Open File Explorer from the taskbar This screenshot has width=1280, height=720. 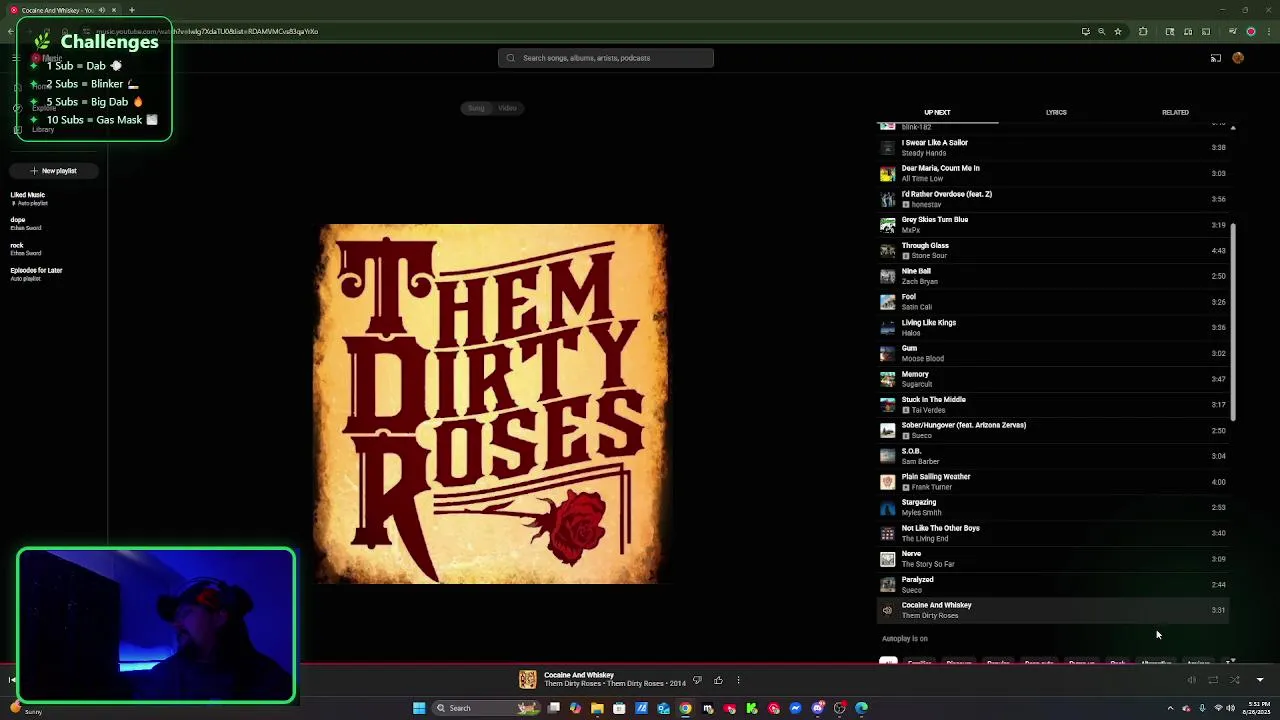pos(597,708)
